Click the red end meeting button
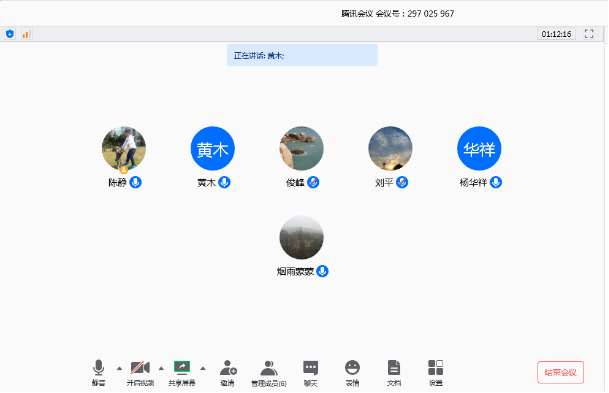Viewport: 609px width, 393px height. (560, 372)
